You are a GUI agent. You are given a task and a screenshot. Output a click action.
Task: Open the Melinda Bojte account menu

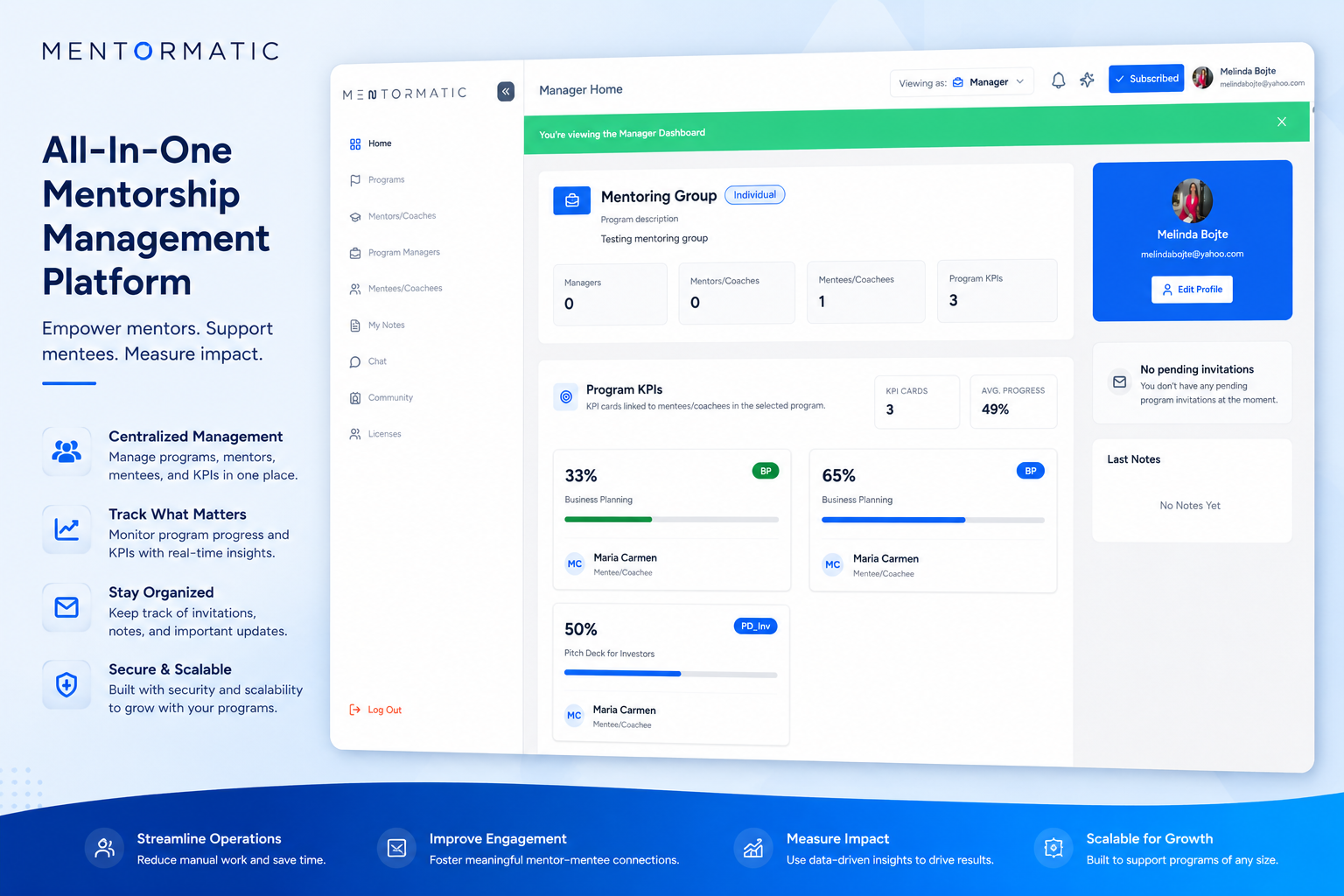(x=1249, y=77)
